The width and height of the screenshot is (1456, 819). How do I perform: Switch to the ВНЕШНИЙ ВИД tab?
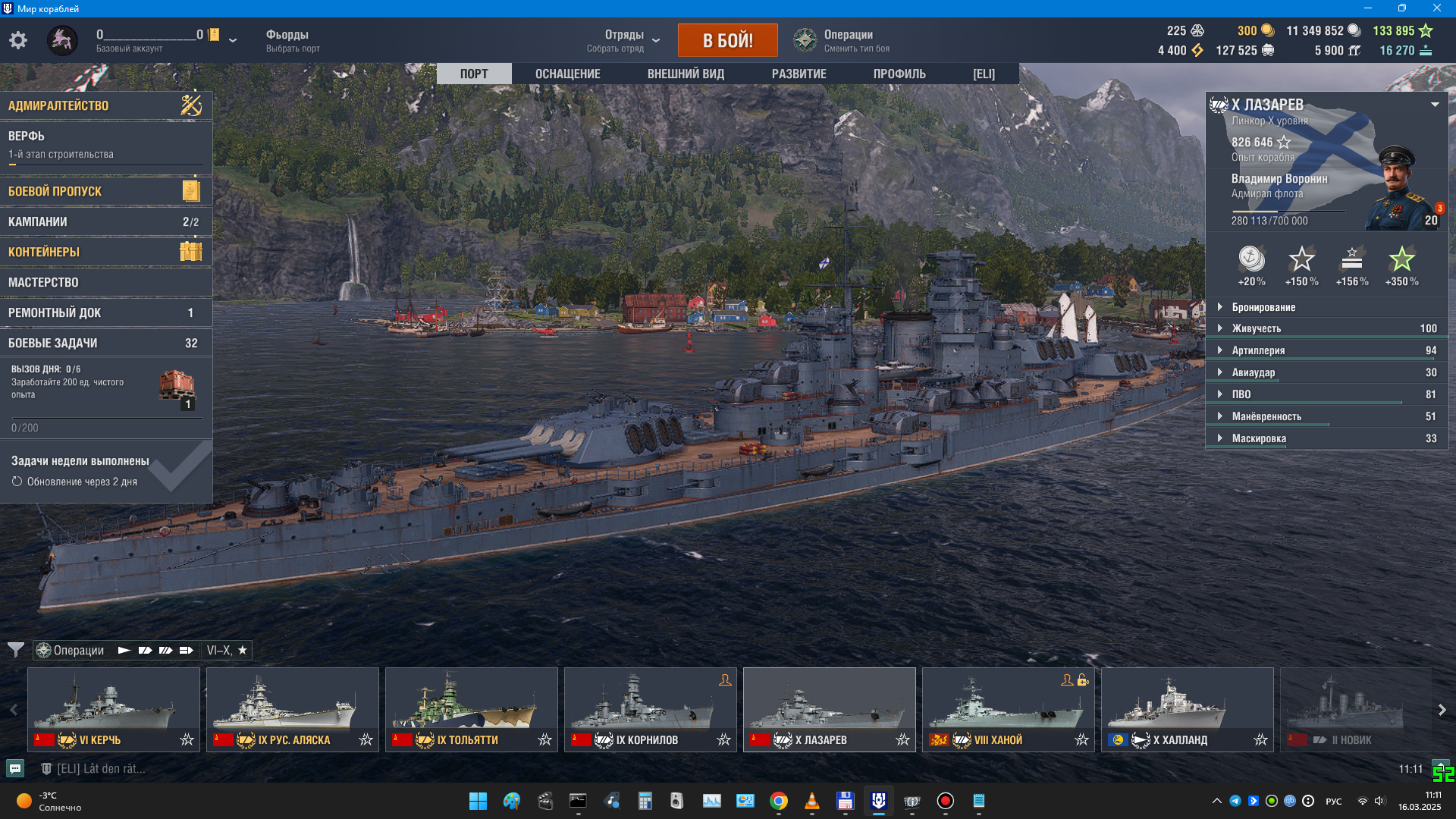coord(686,74)
